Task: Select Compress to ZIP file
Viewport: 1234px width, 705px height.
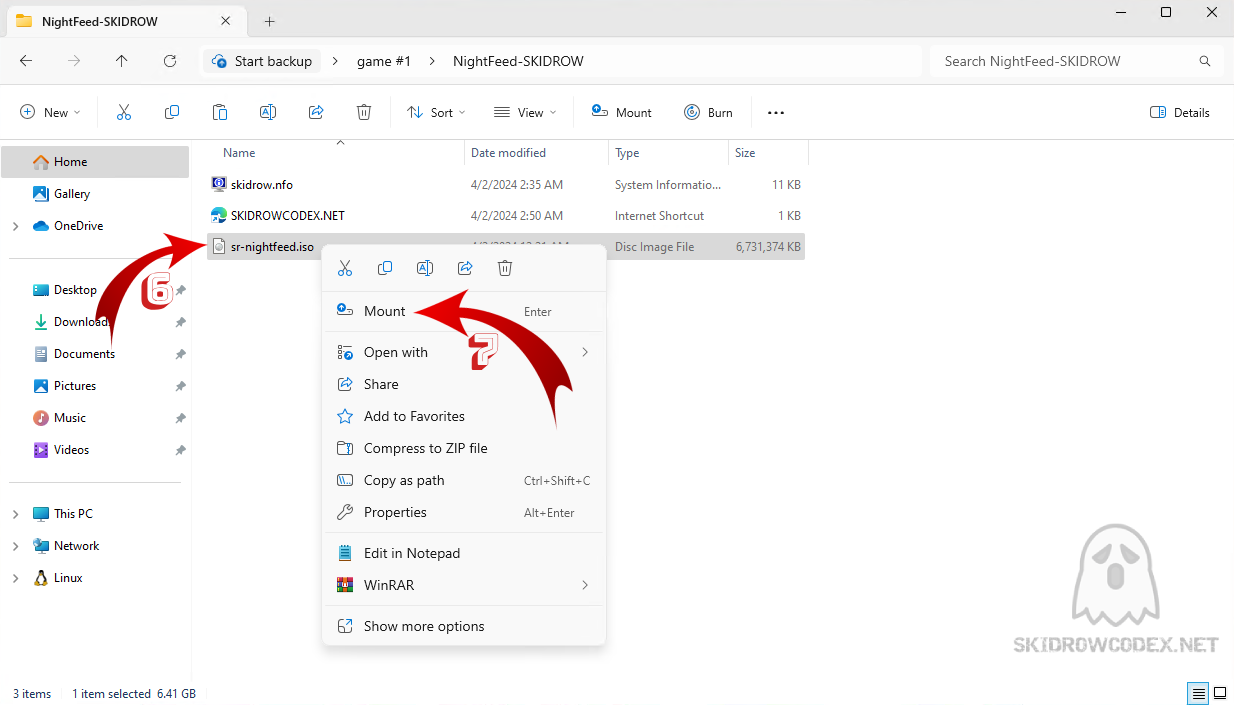Action: [464, 448]
